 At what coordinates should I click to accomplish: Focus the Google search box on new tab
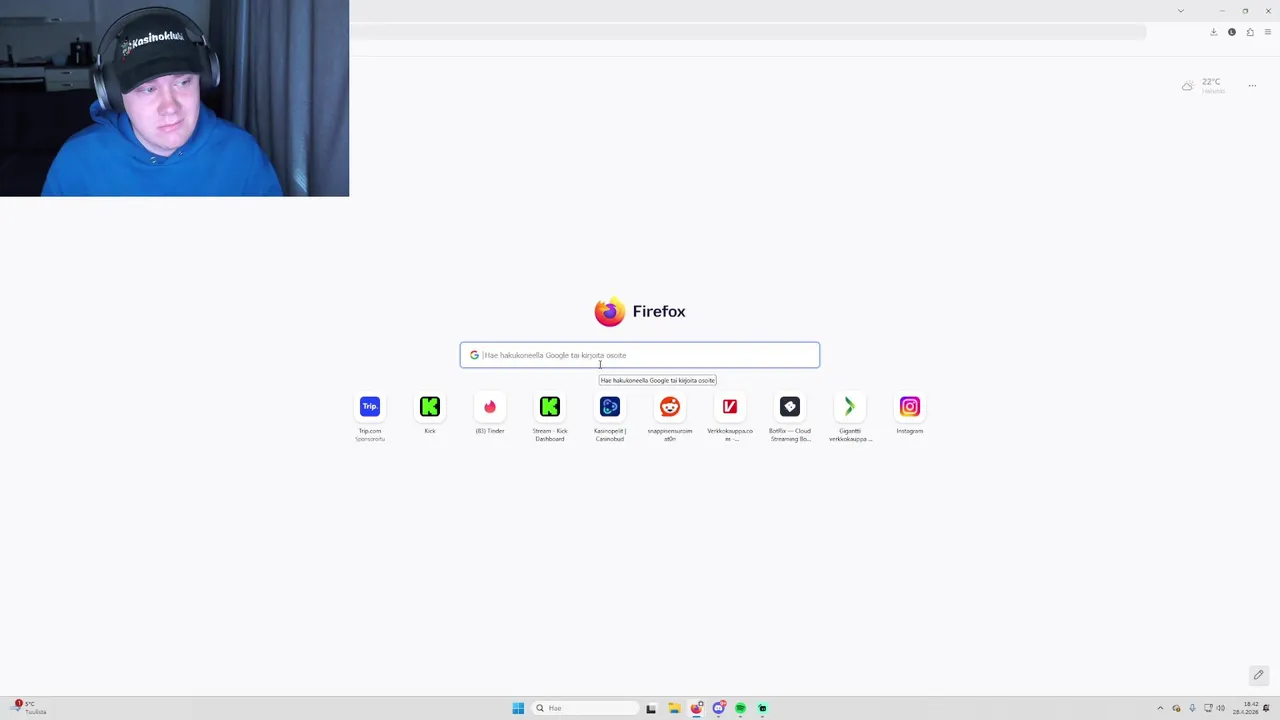click(640, 355)
